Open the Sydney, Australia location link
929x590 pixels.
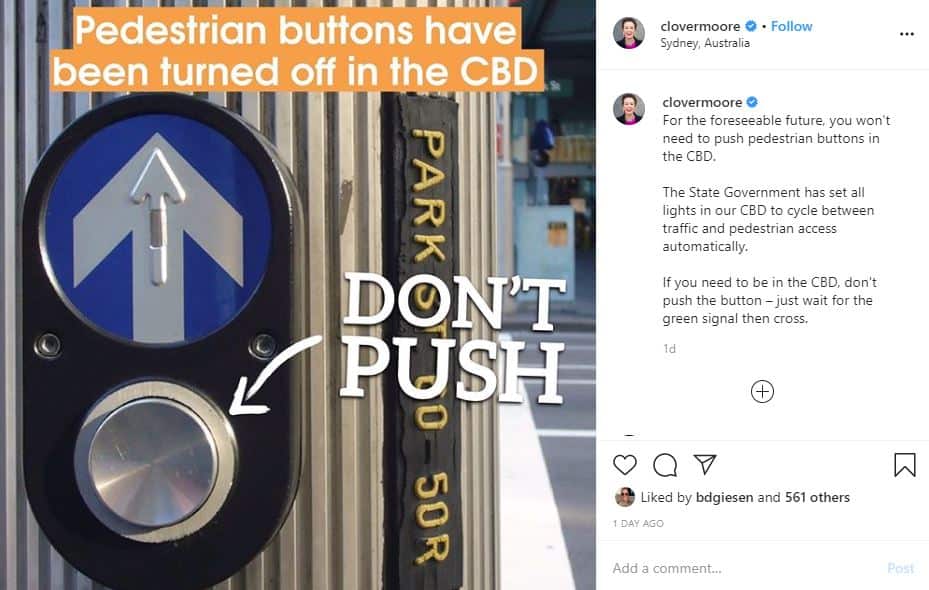(705, 43)
